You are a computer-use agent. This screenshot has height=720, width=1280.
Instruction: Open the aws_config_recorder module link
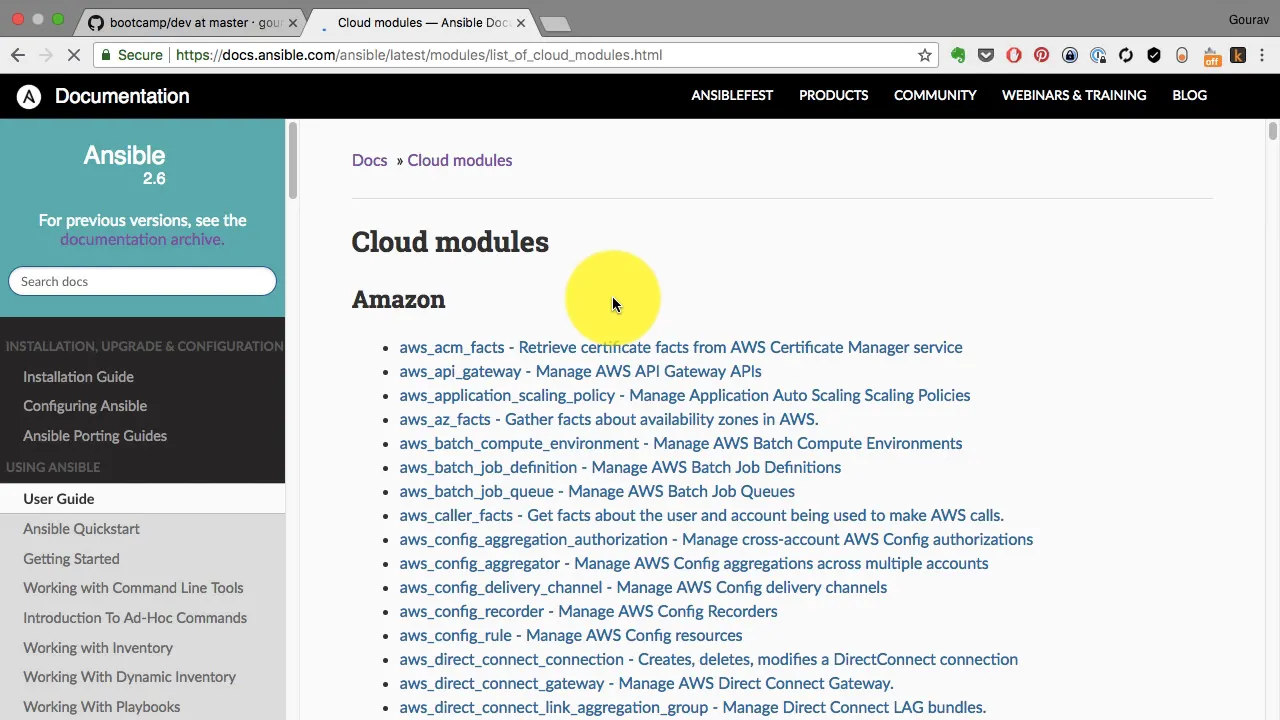588,611
